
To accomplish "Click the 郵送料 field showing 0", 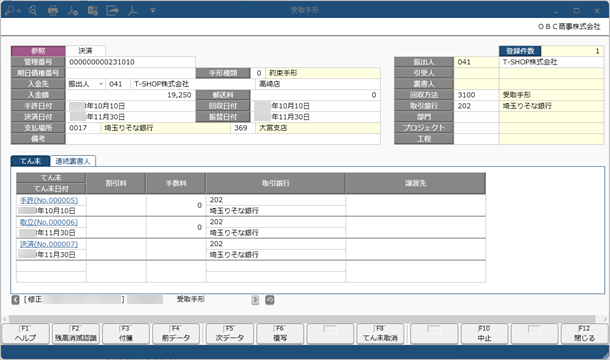I will 315,95.
